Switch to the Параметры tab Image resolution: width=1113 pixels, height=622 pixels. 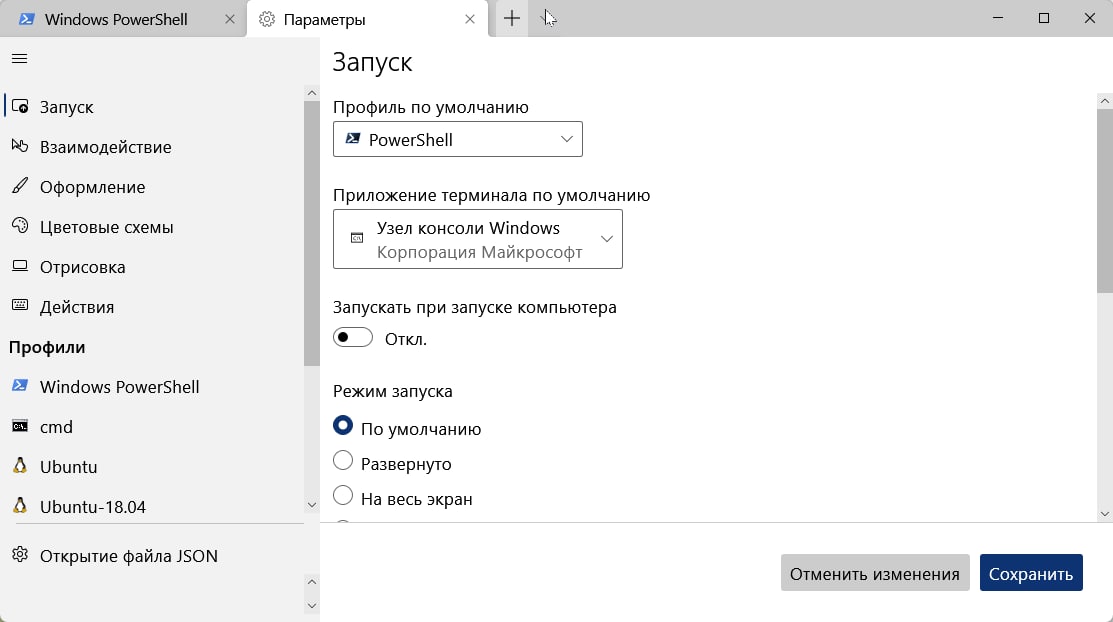(368, 19)
